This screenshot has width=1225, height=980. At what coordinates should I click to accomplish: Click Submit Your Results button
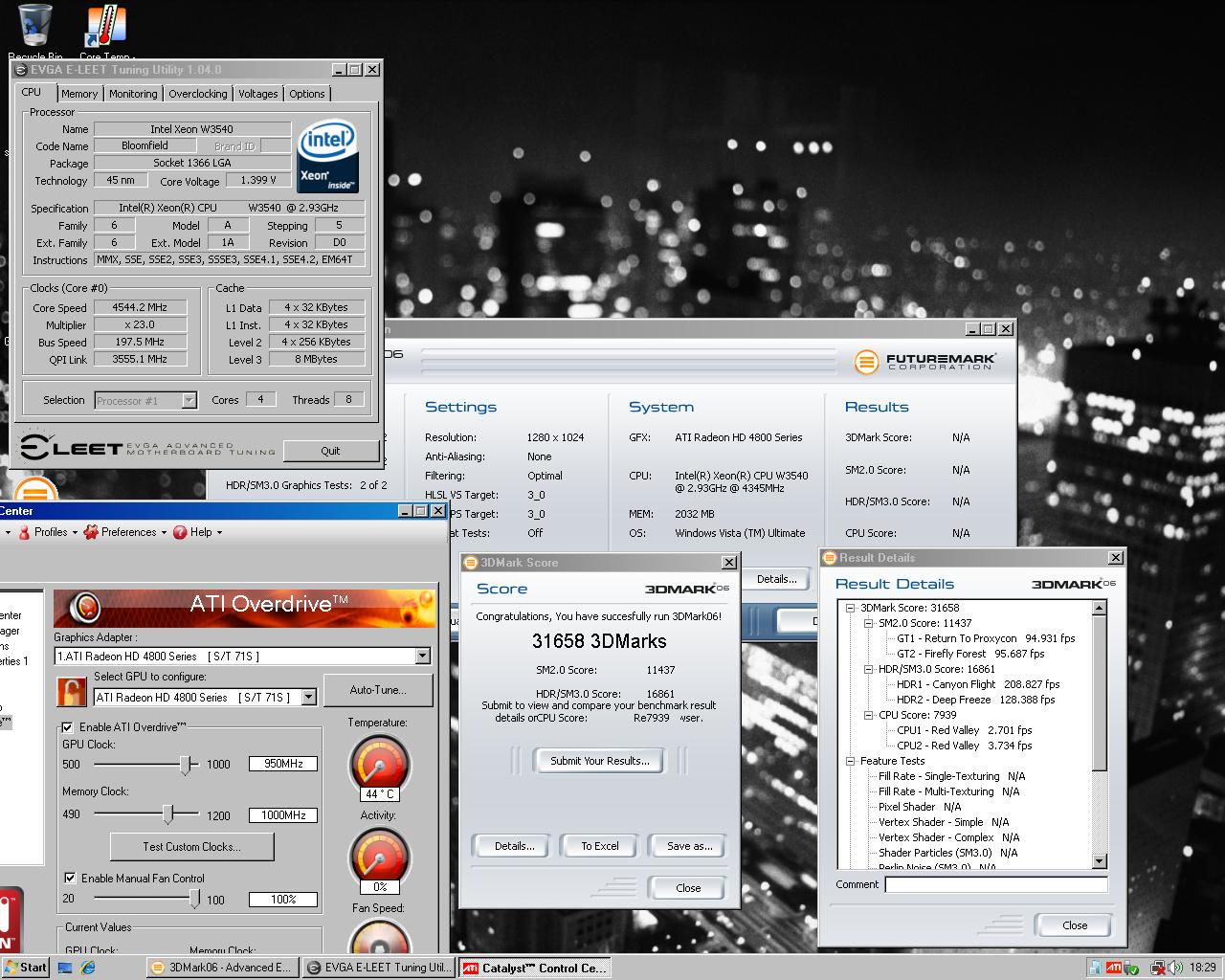[x=600, y=761]
